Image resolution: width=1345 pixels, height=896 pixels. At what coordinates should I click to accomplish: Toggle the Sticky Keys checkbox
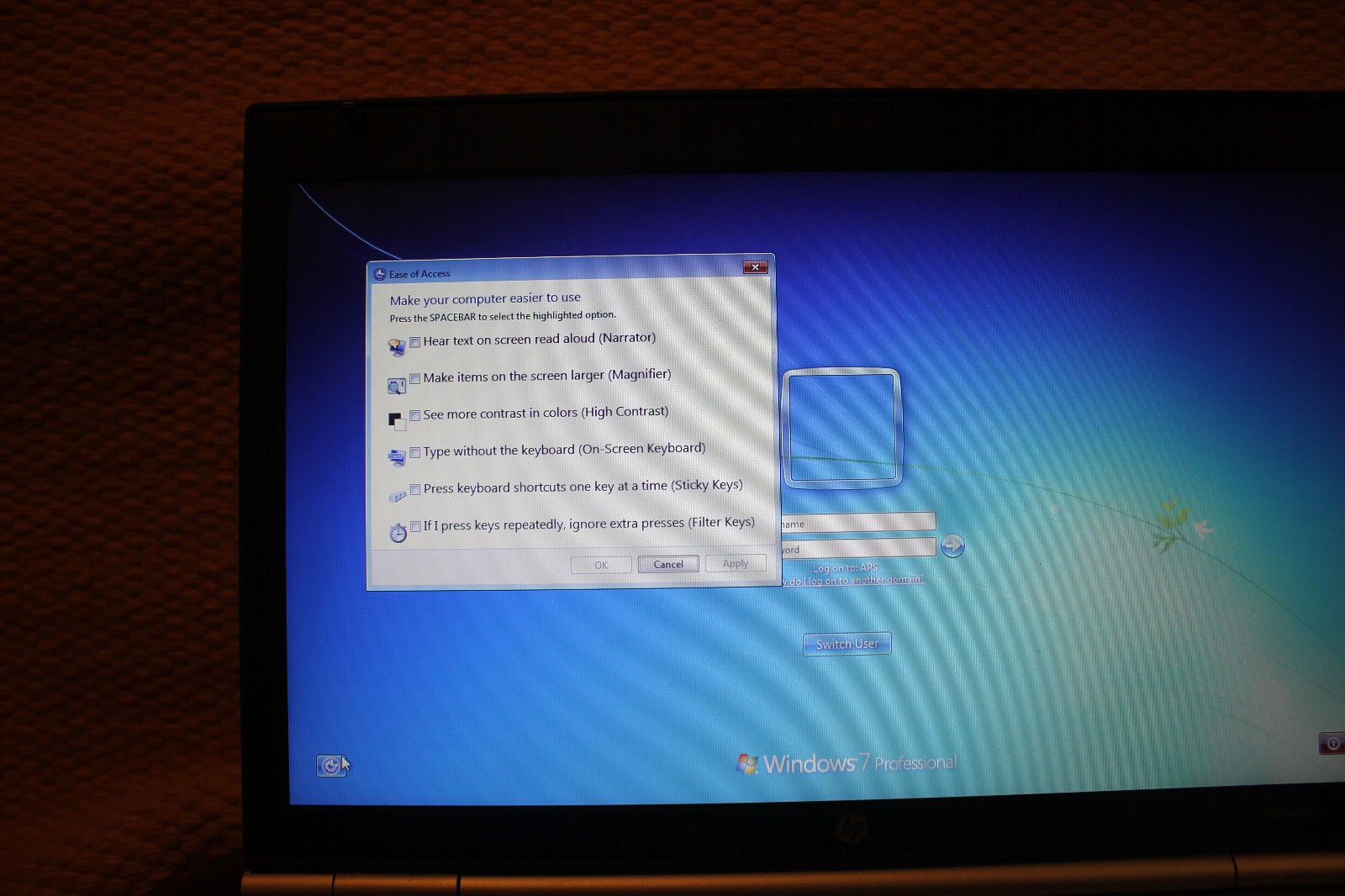[414, 489]
